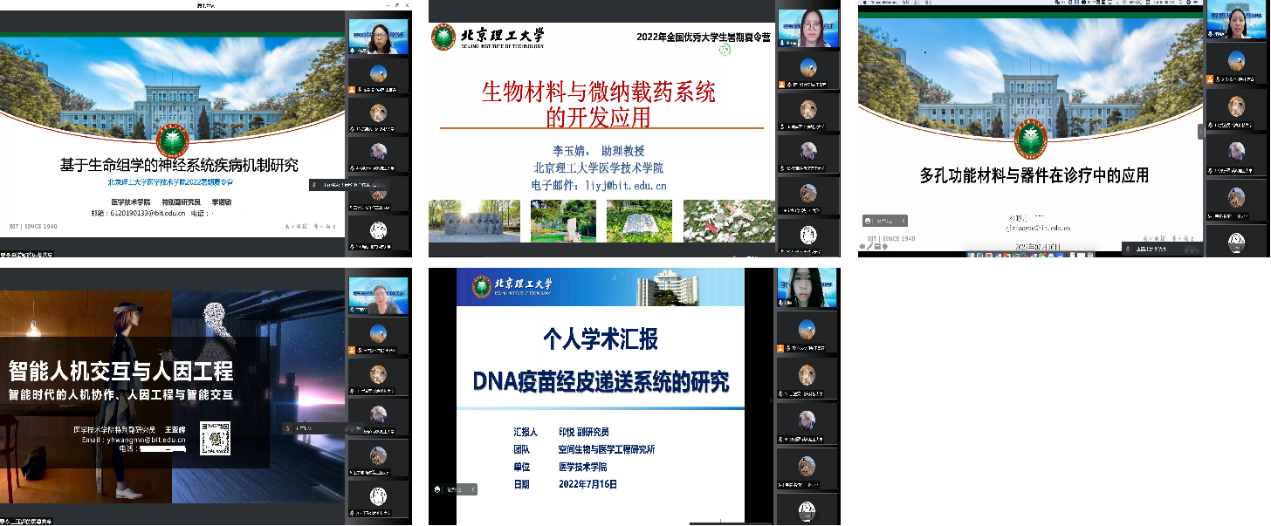1271x526 pixels.
Task: Click the QR code on the 智能人机交互 slide
Action: click(x=218, y=438)
